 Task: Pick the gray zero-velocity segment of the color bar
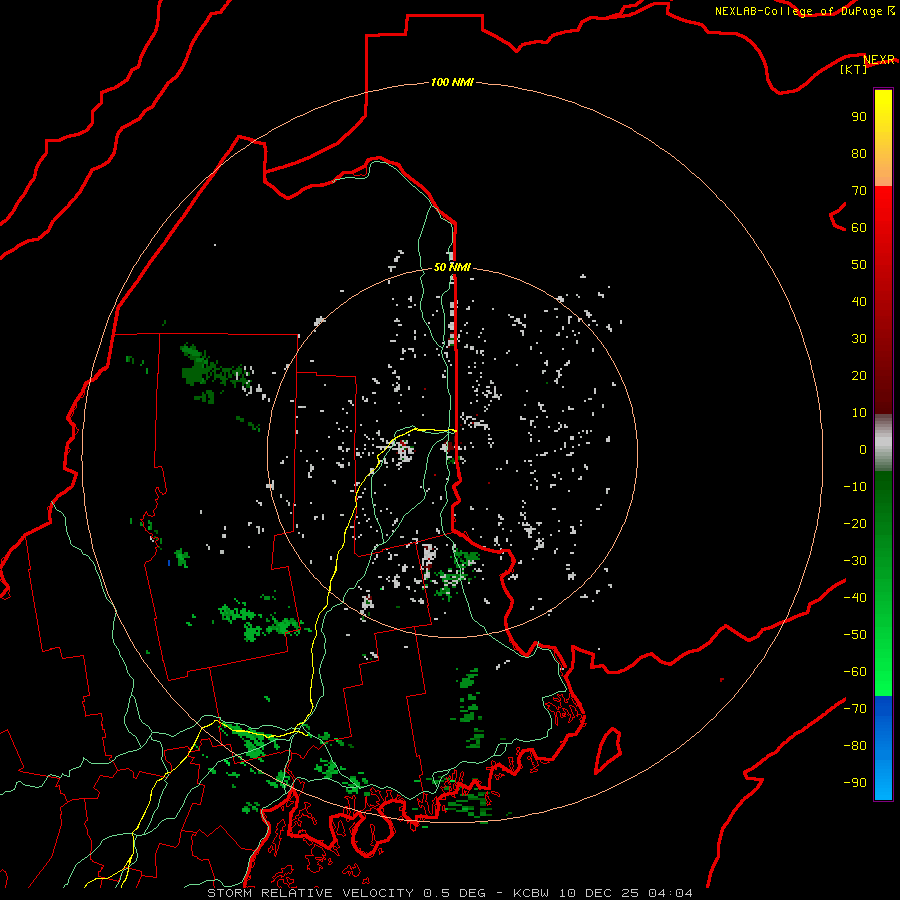(x=883, y=443)
